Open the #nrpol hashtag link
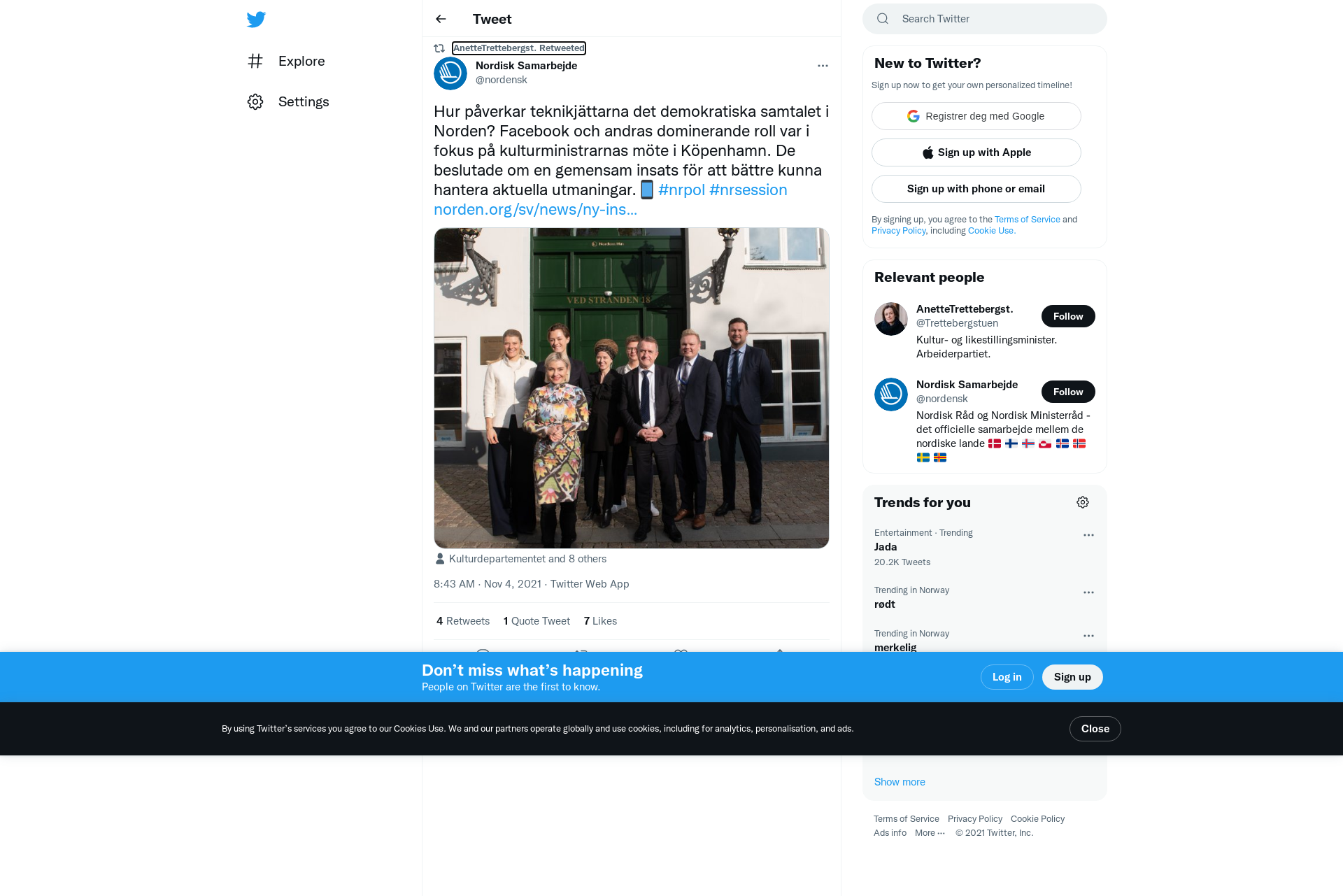The height and width of the screenshot is (896, 1343). click(681, 190)
